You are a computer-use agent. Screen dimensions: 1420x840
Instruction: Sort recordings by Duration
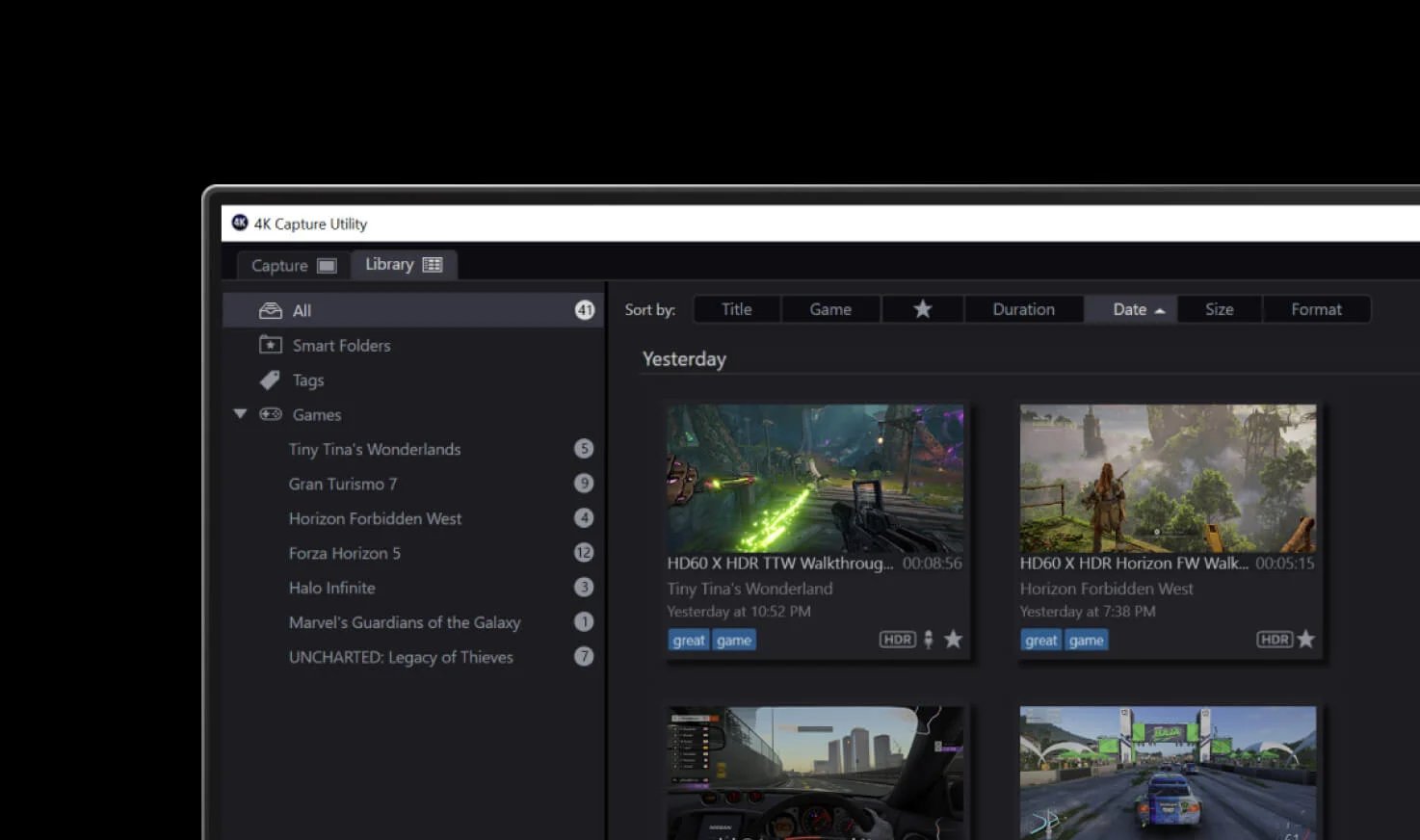pyautogui.click(x=1024, y=309)
